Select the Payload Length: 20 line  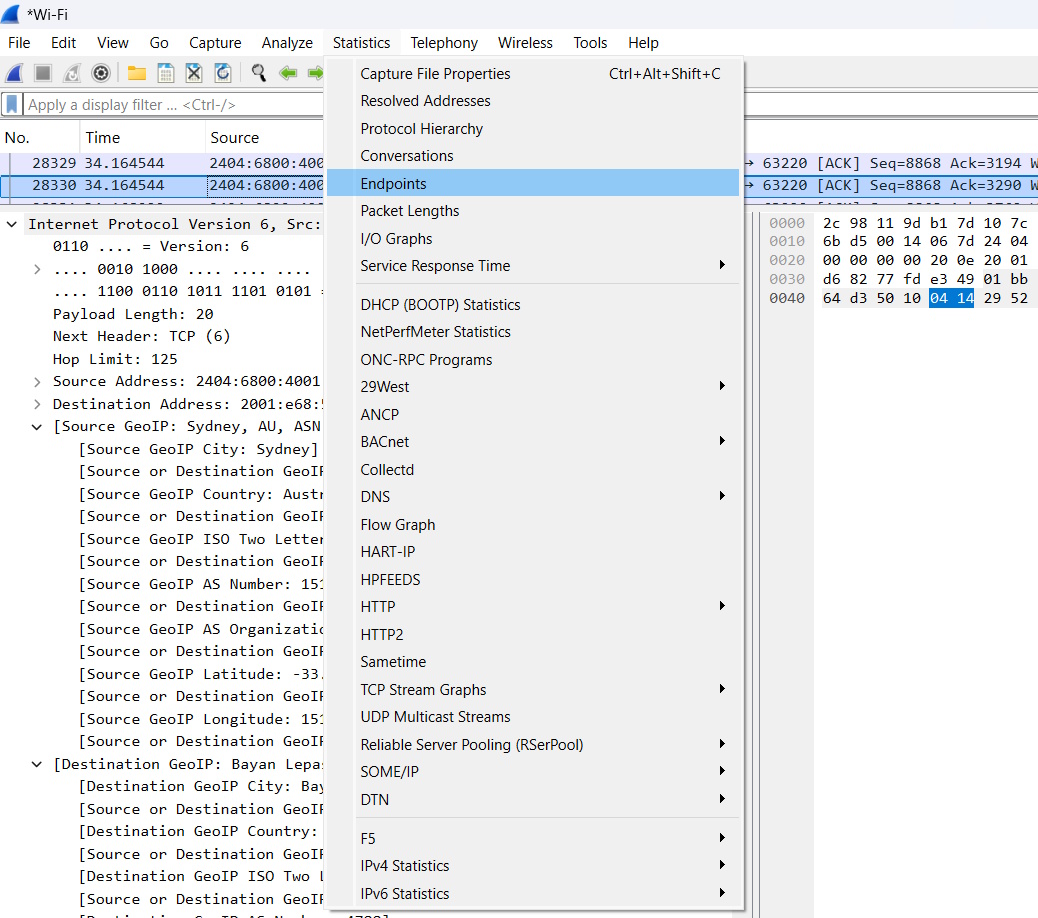[133, 314]
